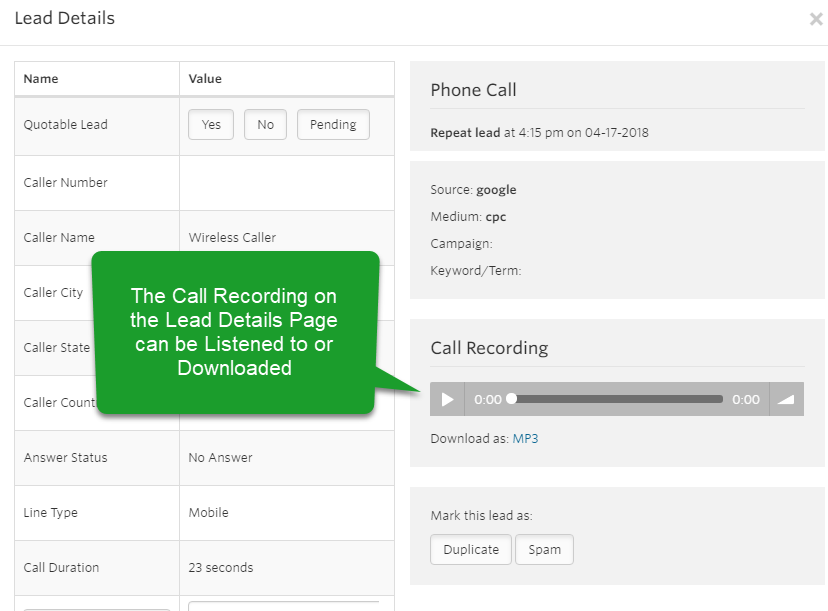Click the 'Mark this lead as:' label
Viewport: 828px width, 611px height.
[482, 515]
